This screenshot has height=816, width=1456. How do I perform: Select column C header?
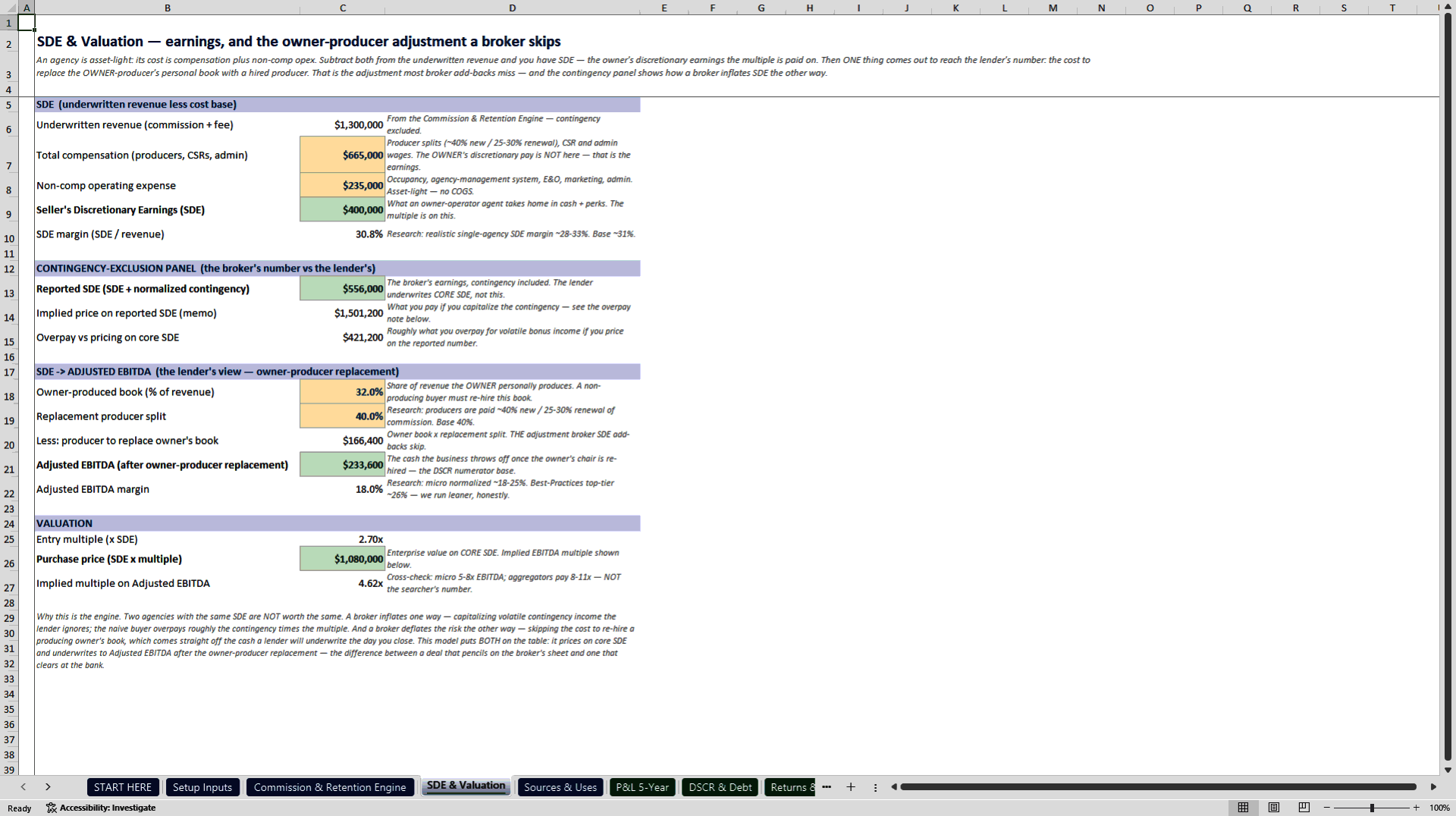tap(343, 8)
